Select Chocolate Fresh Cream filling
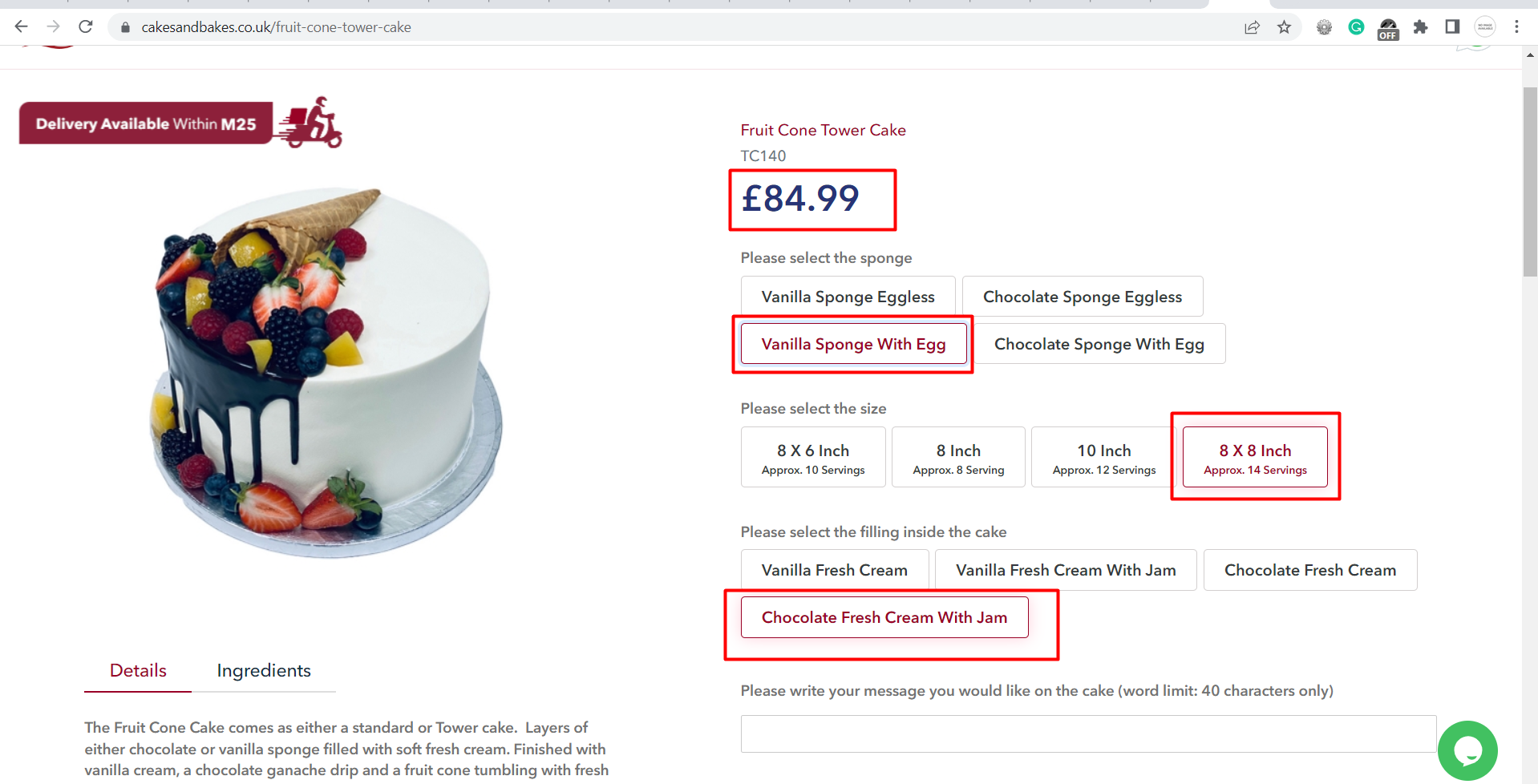This screenshot has height=784, width=1538. (x=1309, y=570)
